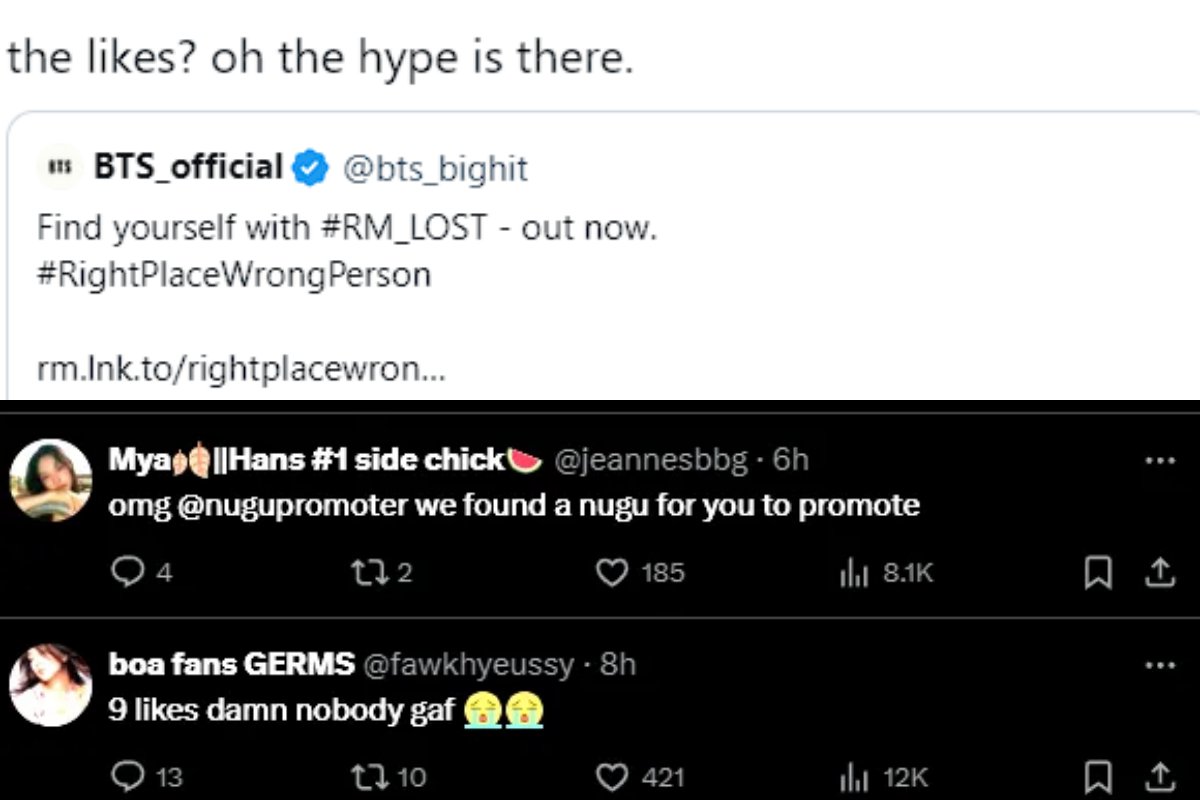Share the boa fans GERMS tweet
The image size is (1200, 800).
tap(1158, 777)
